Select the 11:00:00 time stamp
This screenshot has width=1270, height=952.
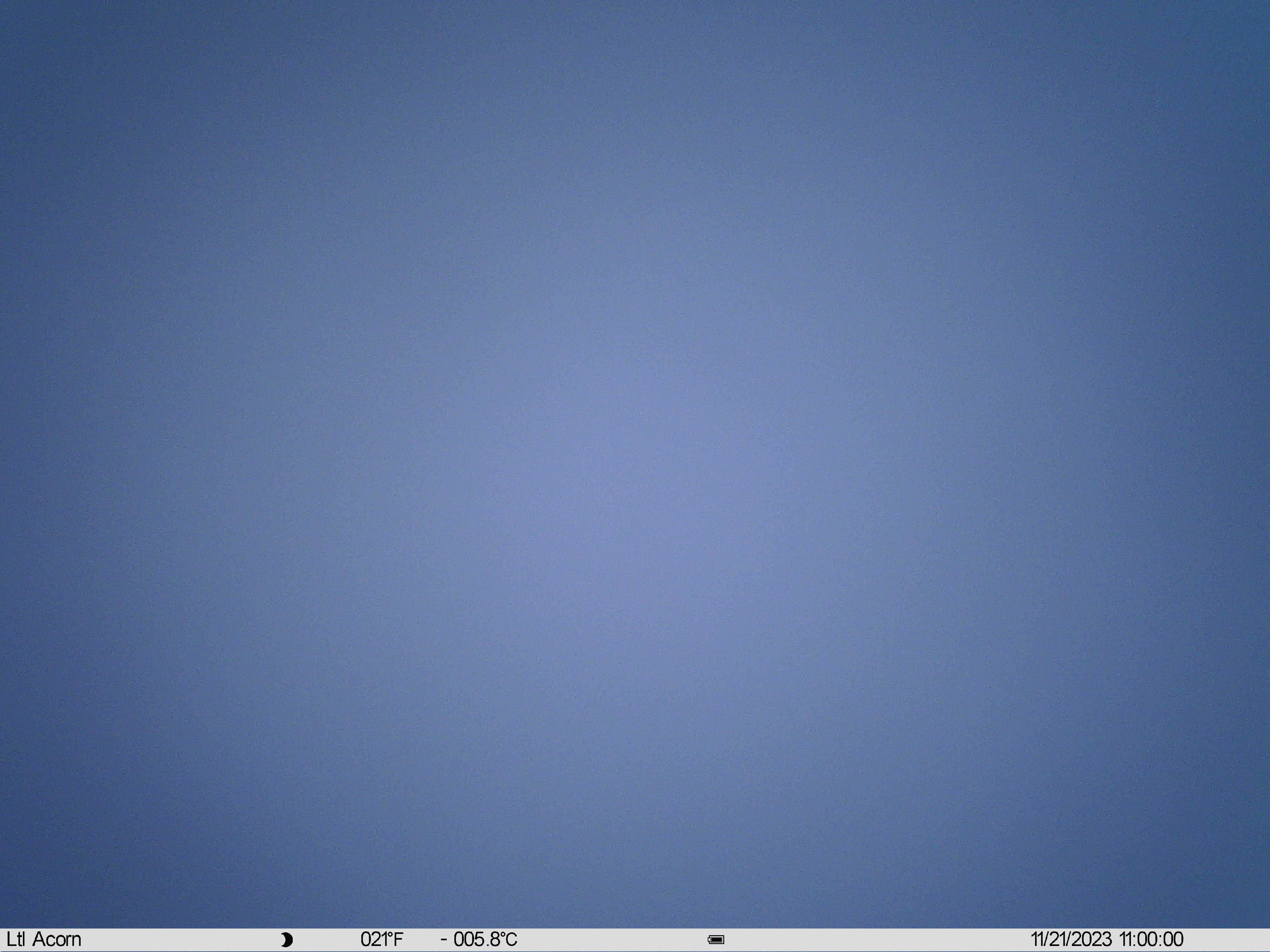coord(1151,939)
